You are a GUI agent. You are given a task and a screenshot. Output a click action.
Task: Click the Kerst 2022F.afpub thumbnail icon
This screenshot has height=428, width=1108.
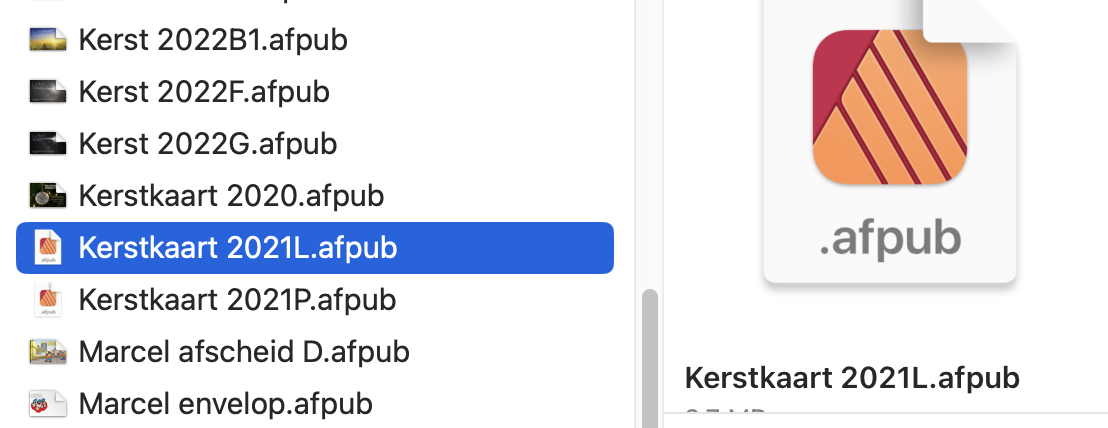47,92
